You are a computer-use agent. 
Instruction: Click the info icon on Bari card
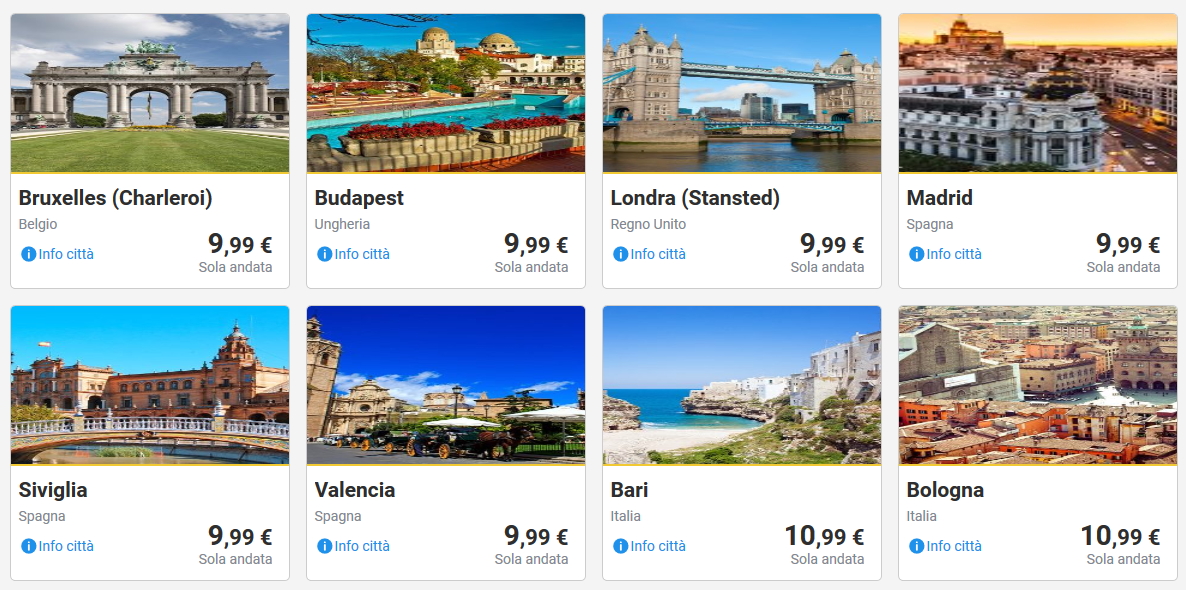pos(620,546)
